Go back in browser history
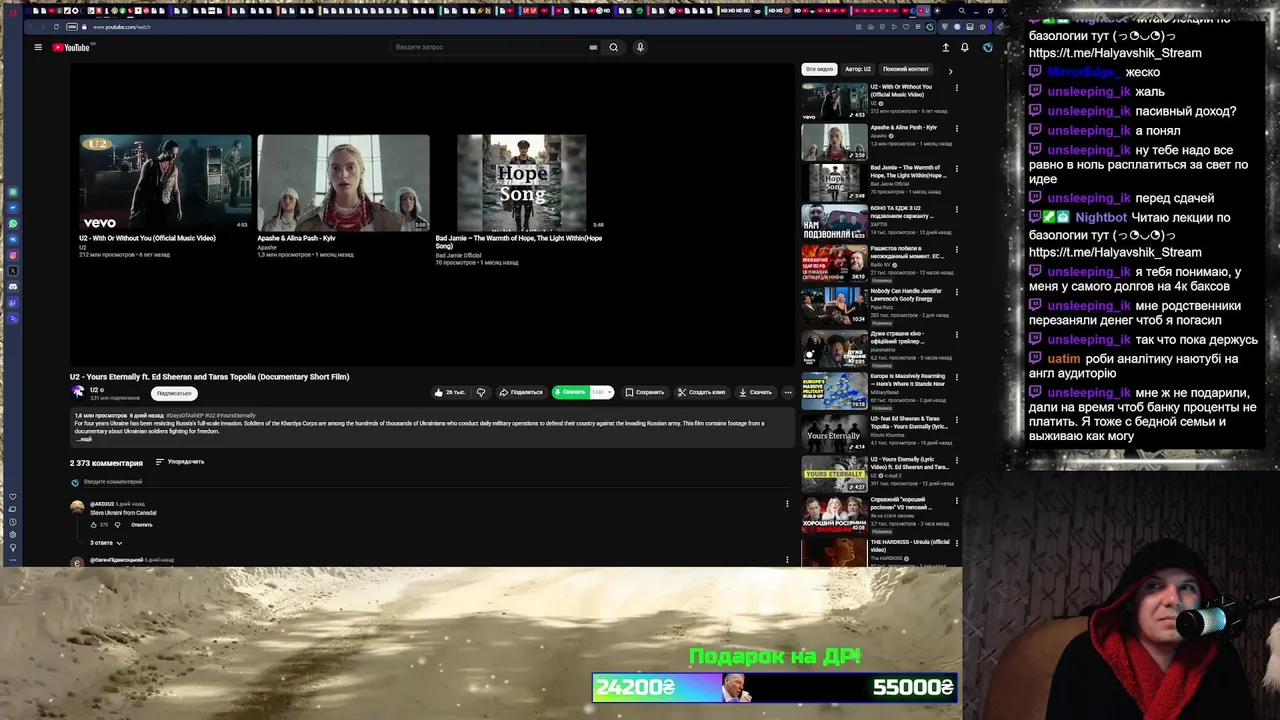1280x720 pixels. (x=31, y=27)
